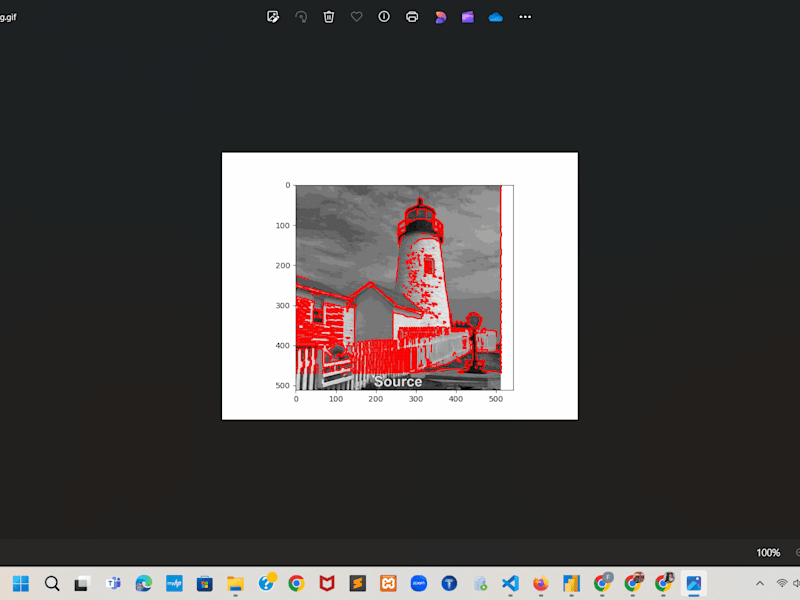
Task: Open Zoom app from taskbar
Action: coord(419,583)
